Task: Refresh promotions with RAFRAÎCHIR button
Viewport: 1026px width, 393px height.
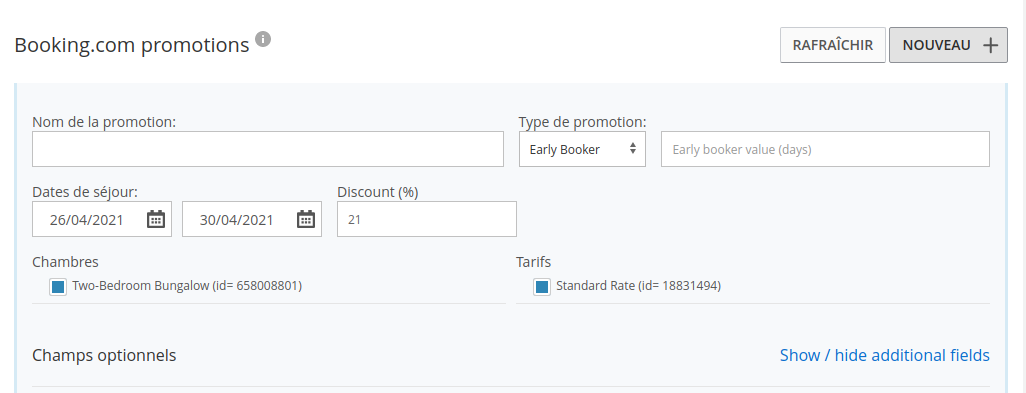Action: tap(832, 45)
